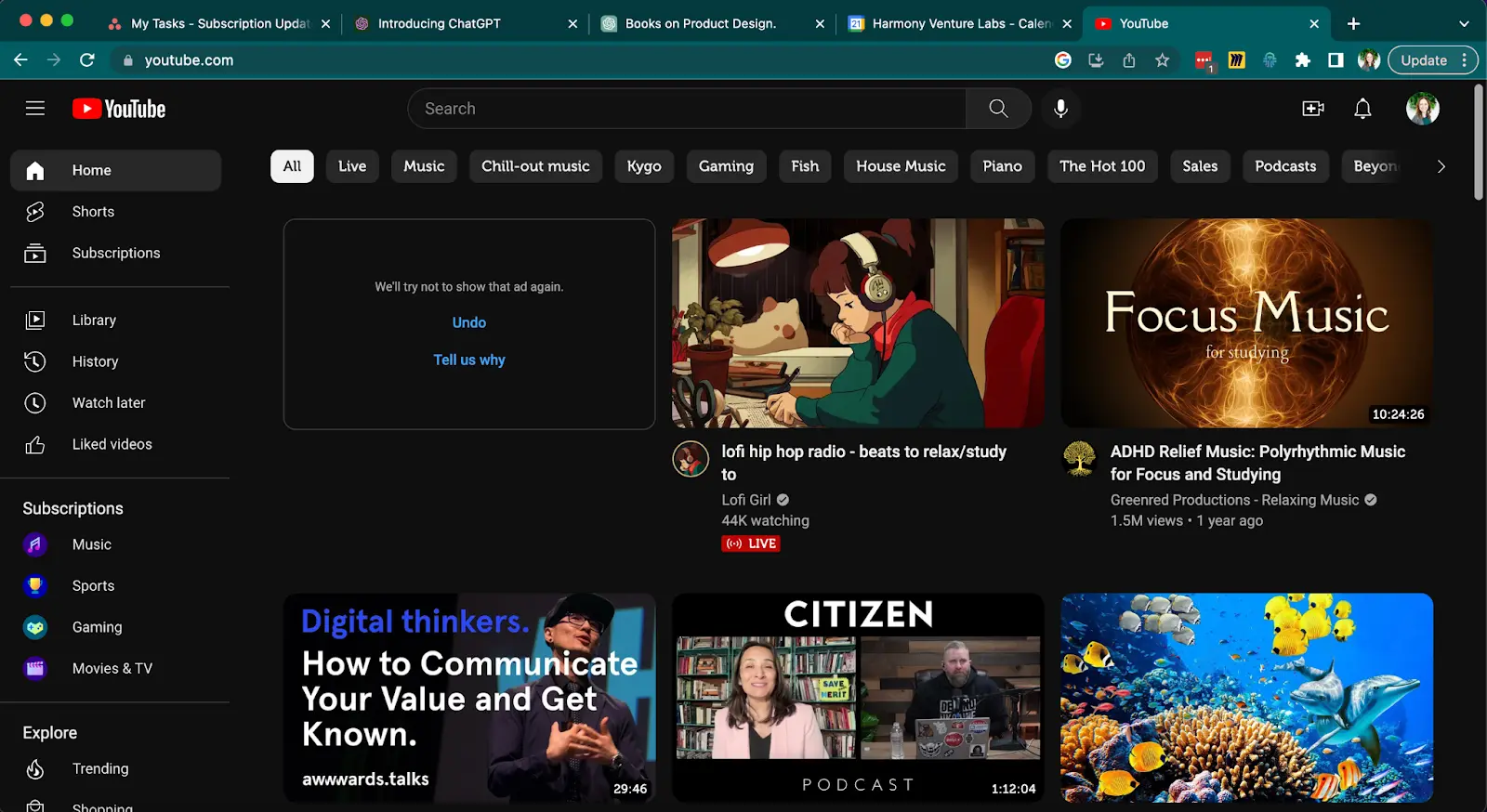Image resolution: width=1487 pixels, height=812 pixels.
Task: Select the All filter chip
Action: [292, 166]
